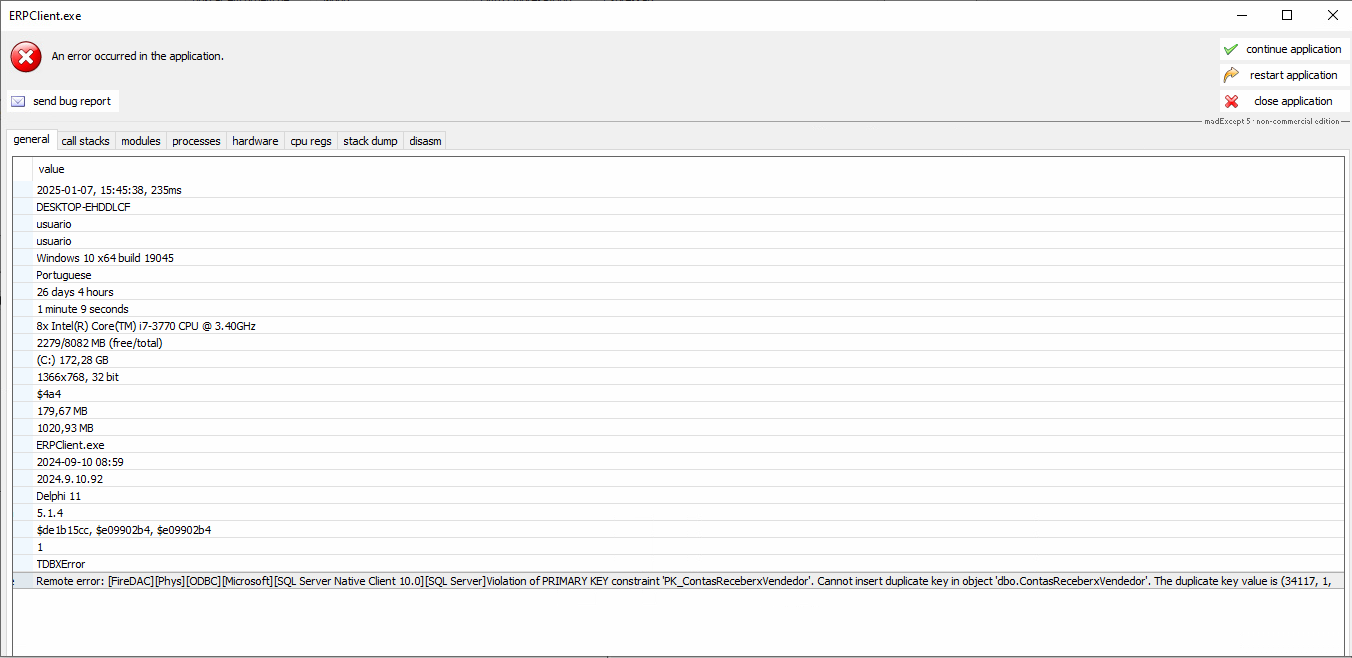
Task: Open the call stacks tab
Action: [85, 141]
